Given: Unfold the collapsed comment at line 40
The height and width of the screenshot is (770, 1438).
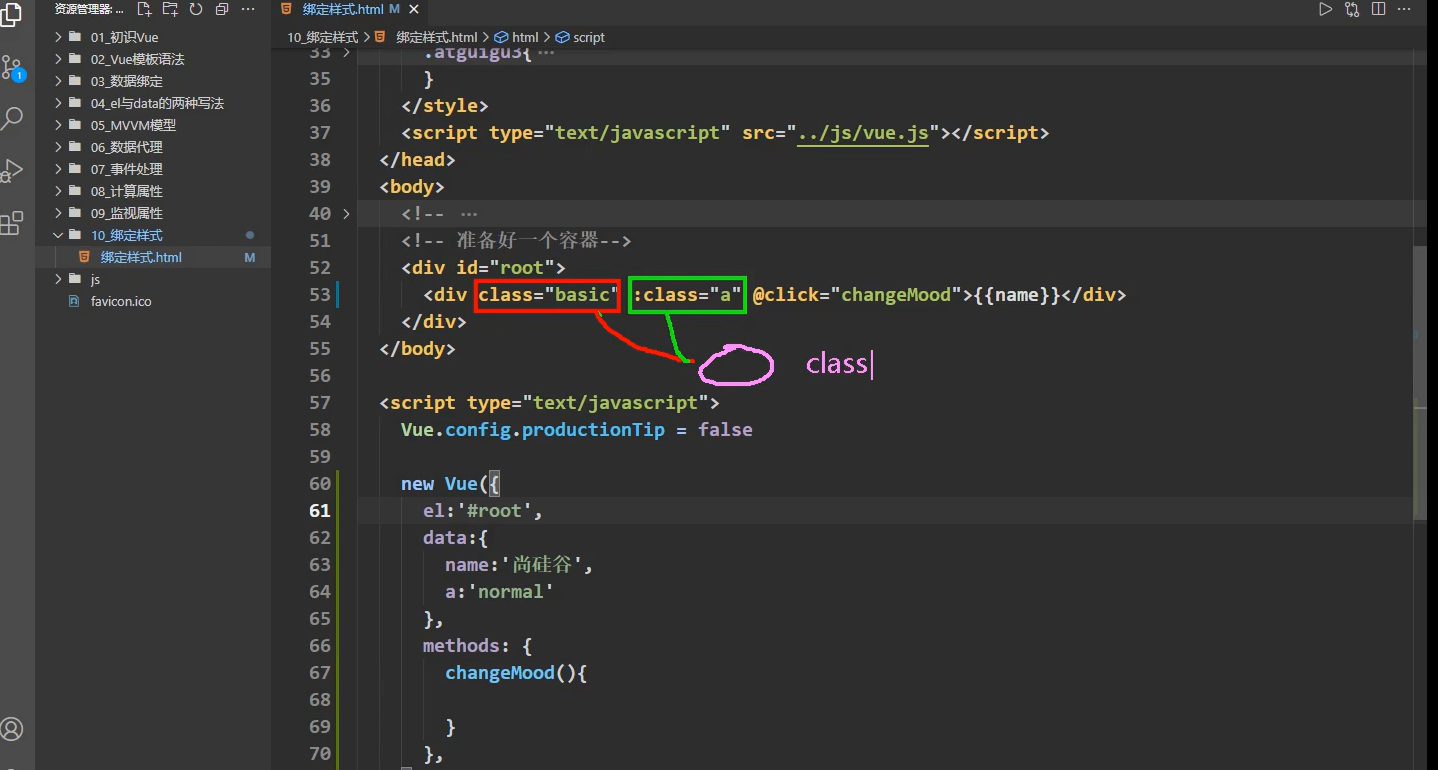Looking at the screenshot, I should click(x=347, y=213).
